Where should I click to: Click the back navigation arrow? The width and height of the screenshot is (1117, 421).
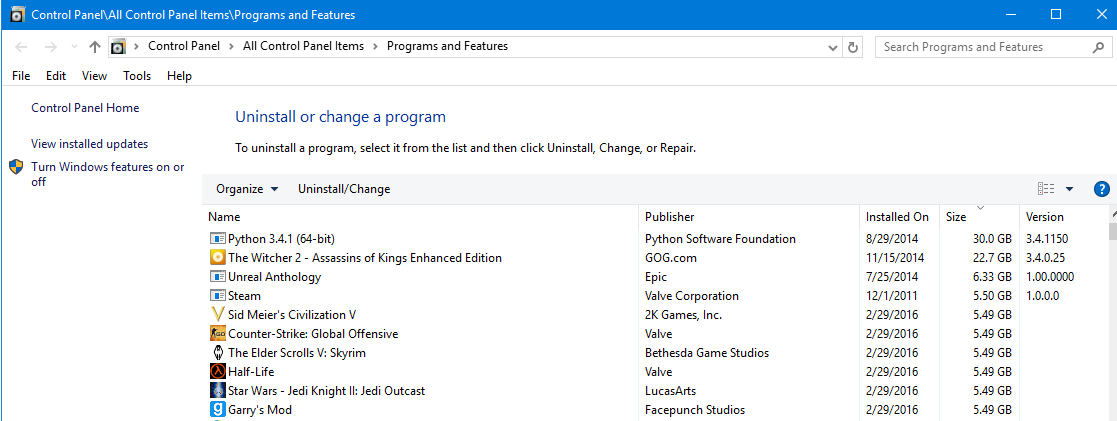[21, 47]
